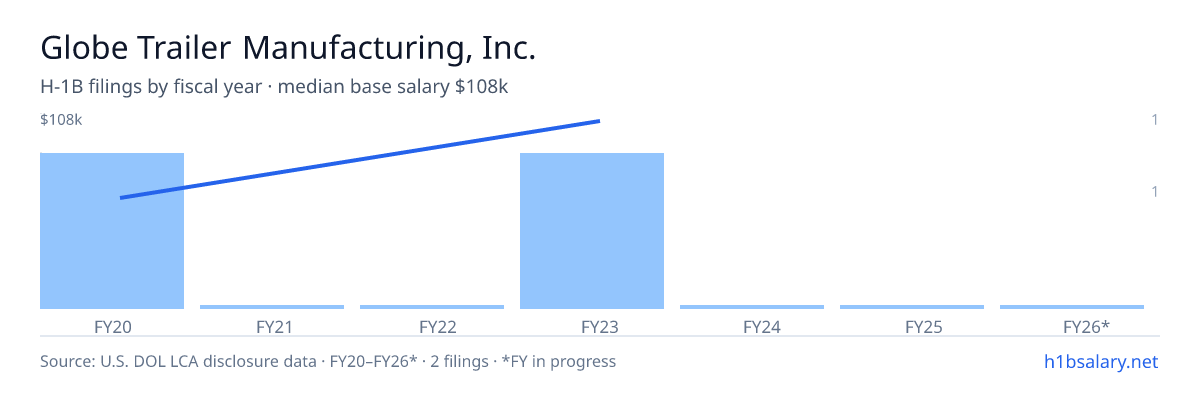Select the small FY26* bar
1200x400 pixels.
click(1072, 307)
